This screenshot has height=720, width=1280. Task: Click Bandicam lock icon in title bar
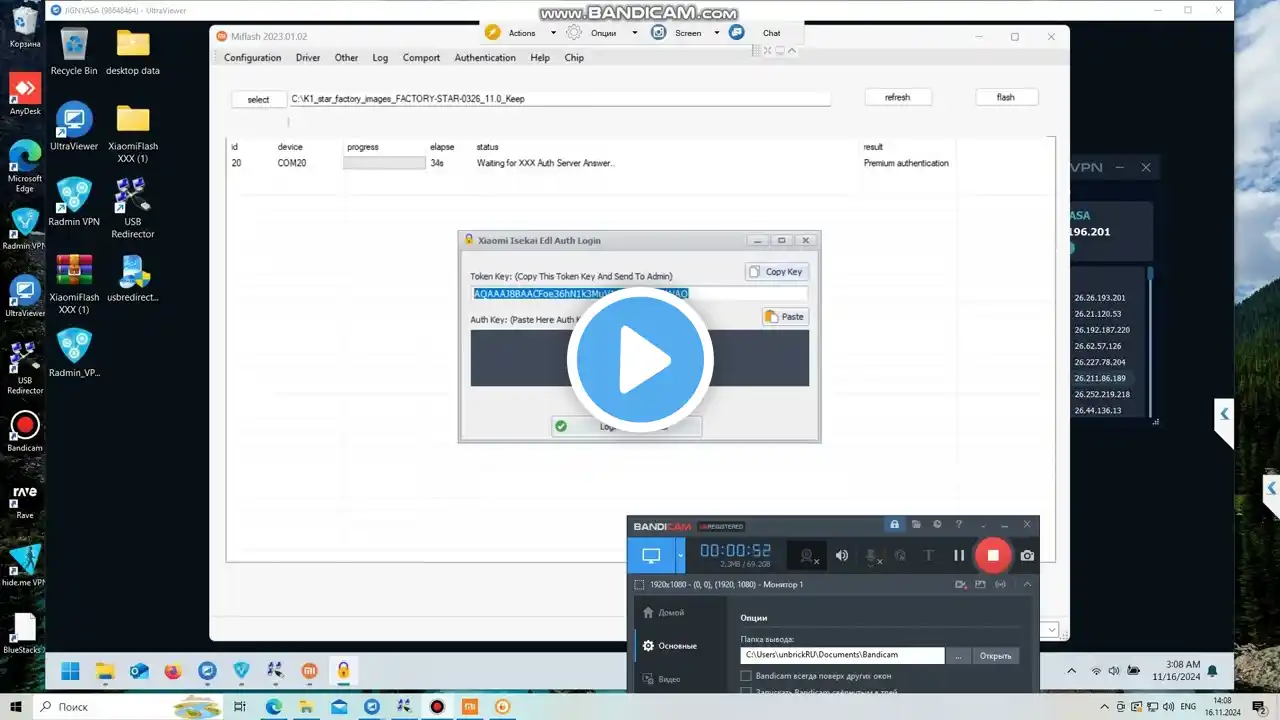894,525
